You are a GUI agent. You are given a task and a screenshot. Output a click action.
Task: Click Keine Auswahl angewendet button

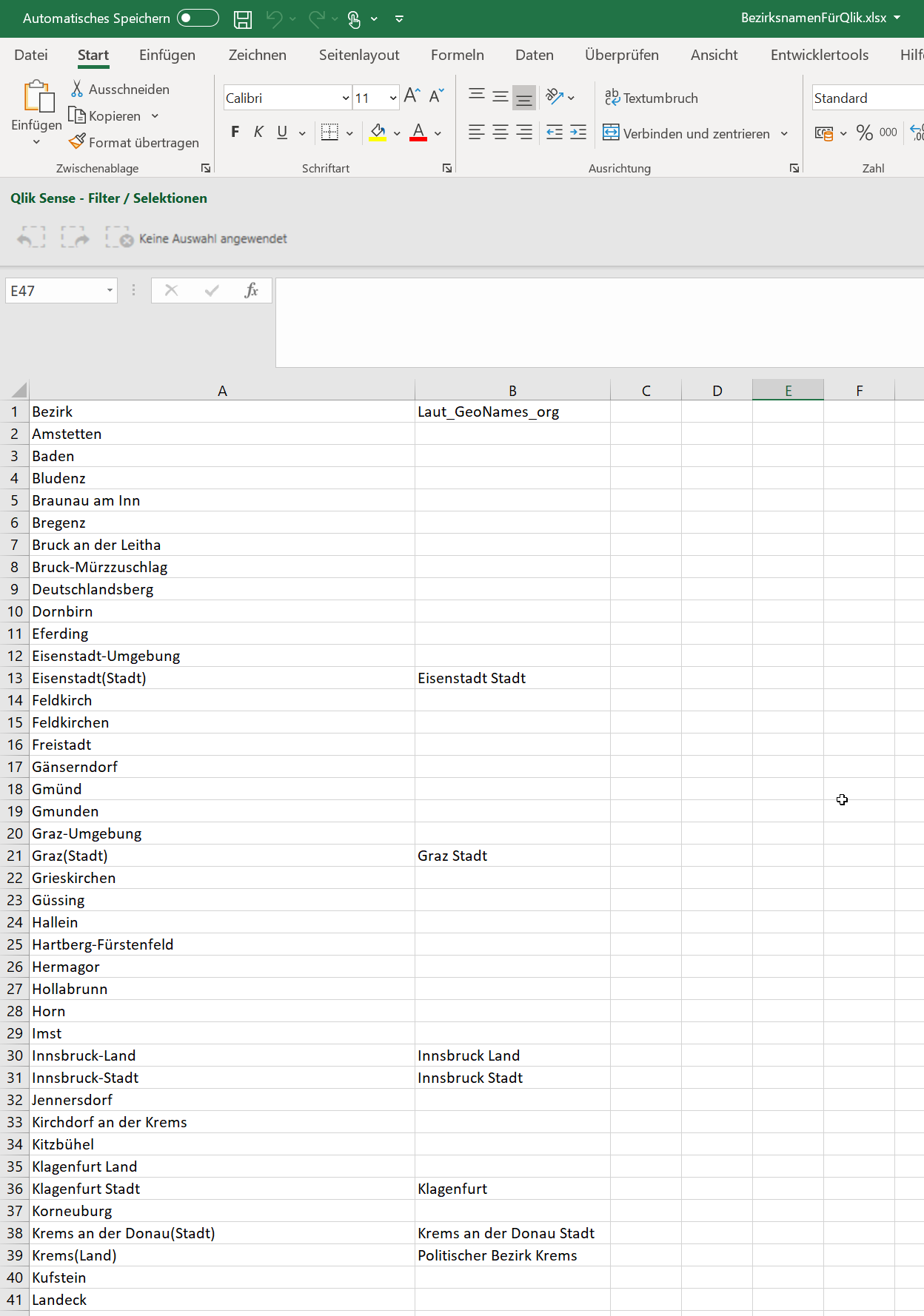[197, 238]
